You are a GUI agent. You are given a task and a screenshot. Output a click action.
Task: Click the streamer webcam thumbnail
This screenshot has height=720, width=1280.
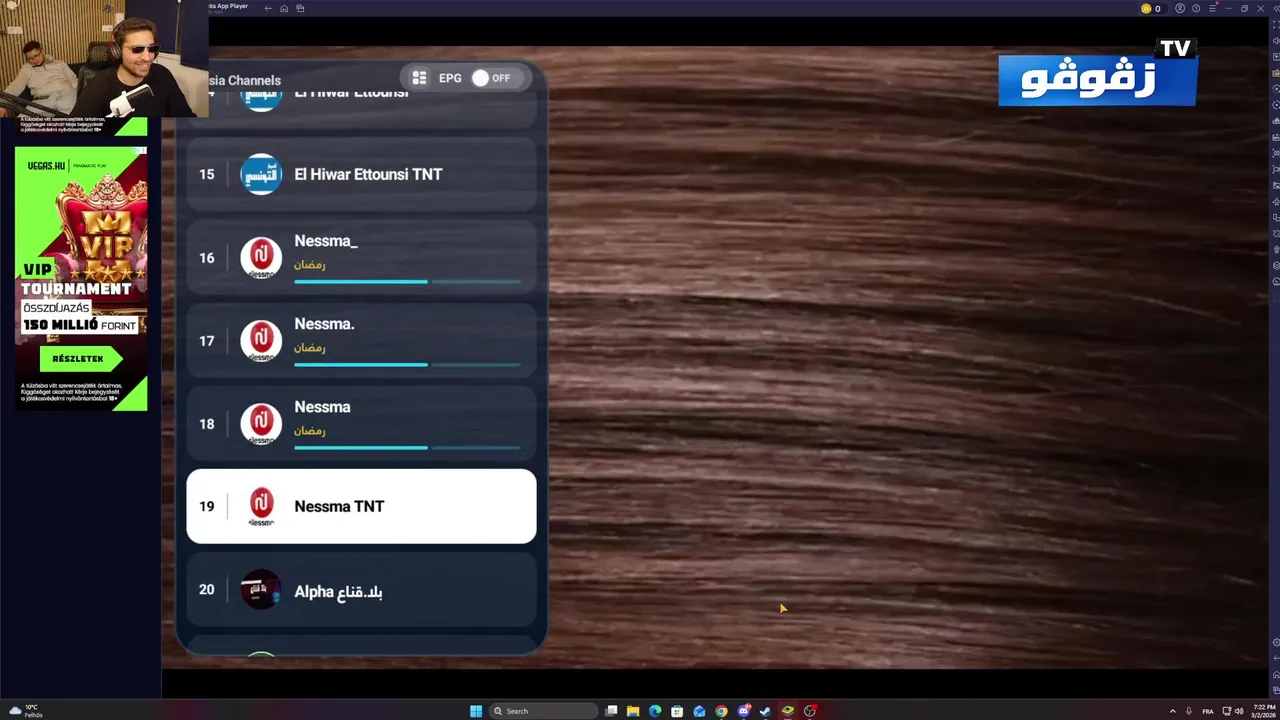click(x=104, y=58)
